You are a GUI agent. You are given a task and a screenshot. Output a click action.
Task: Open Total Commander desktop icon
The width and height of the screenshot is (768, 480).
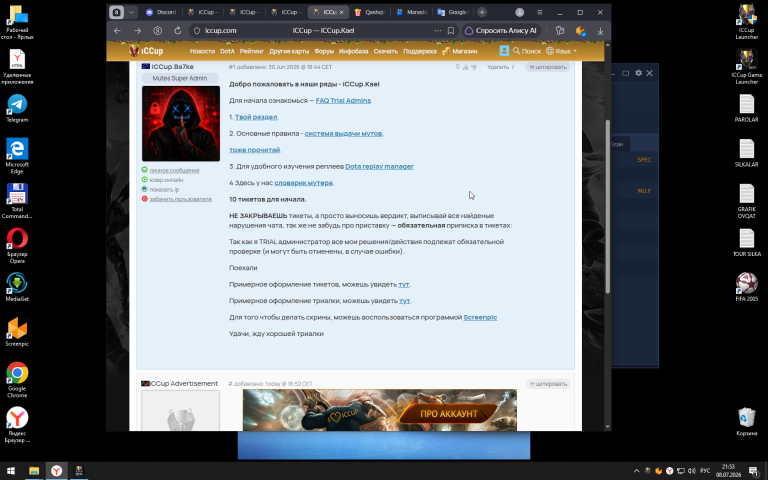17,201
